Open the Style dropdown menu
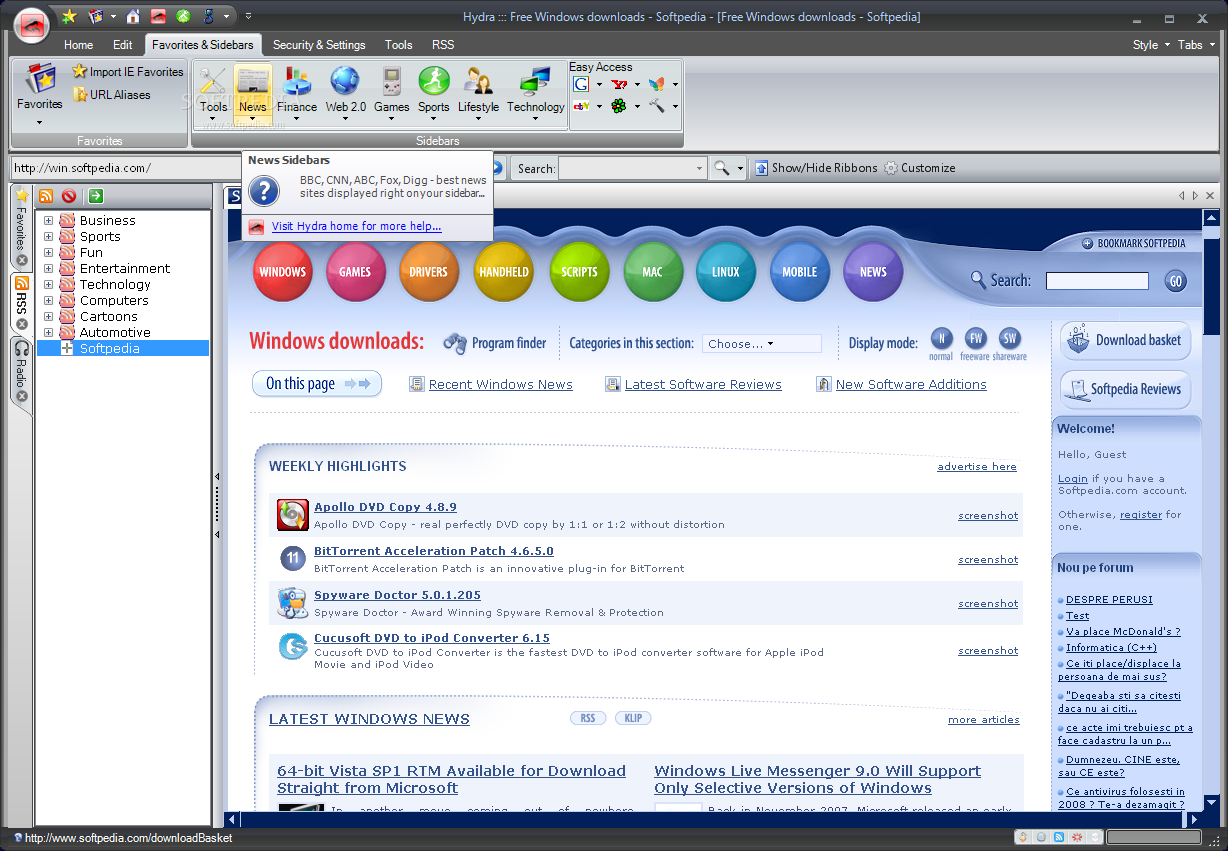This screenshot has height=851, width=1228. [1150, 45]
